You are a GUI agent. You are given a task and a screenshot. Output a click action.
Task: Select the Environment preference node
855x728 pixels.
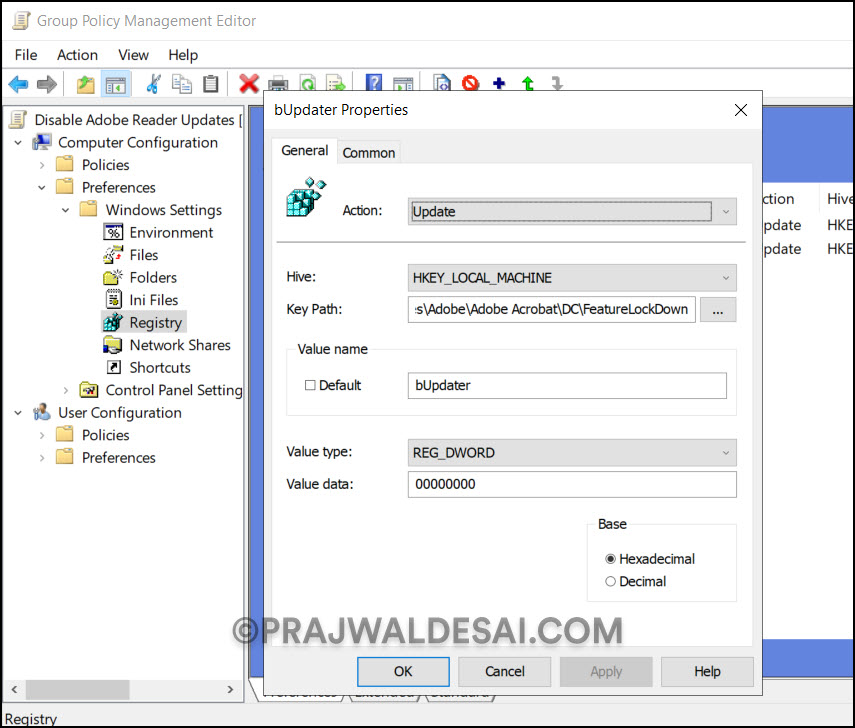[x=158, y=233]
